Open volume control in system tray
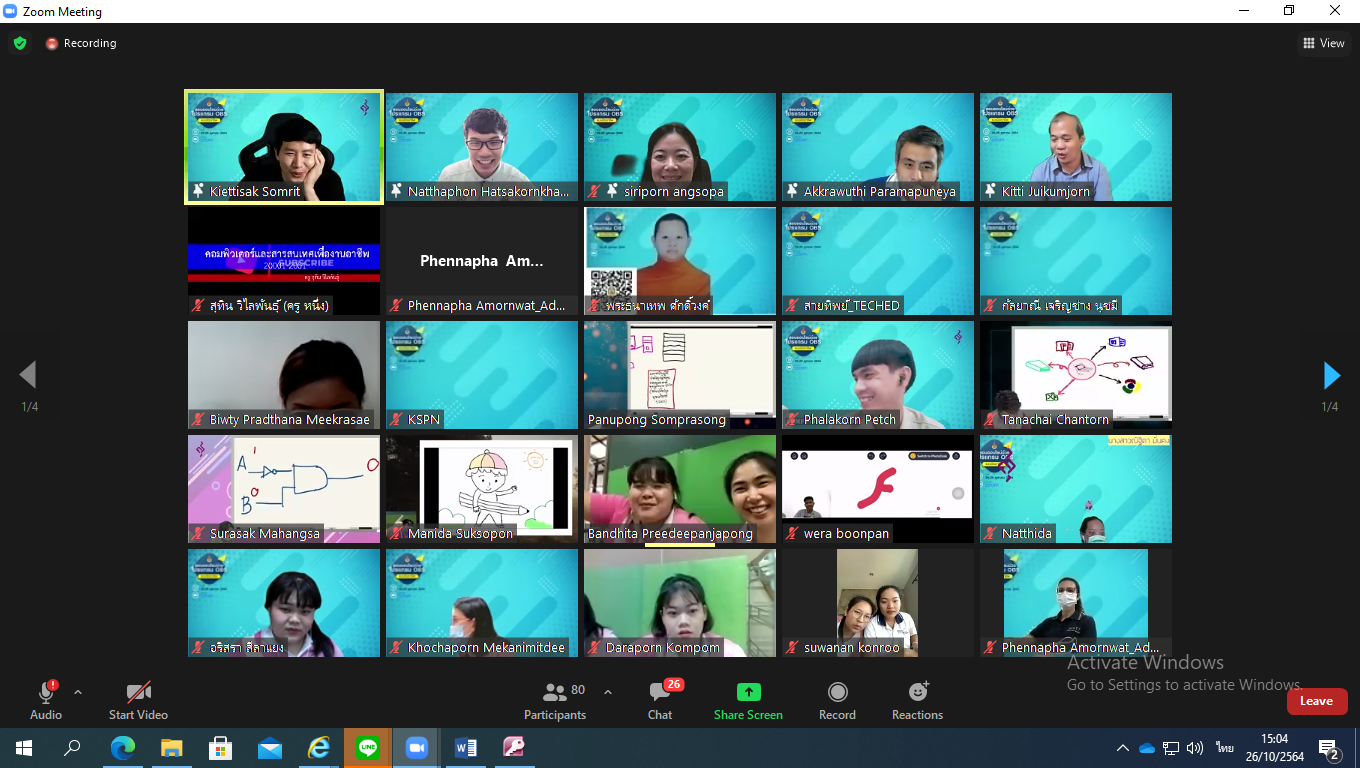The image size is (1360, 768). [x=1195, y=748]
